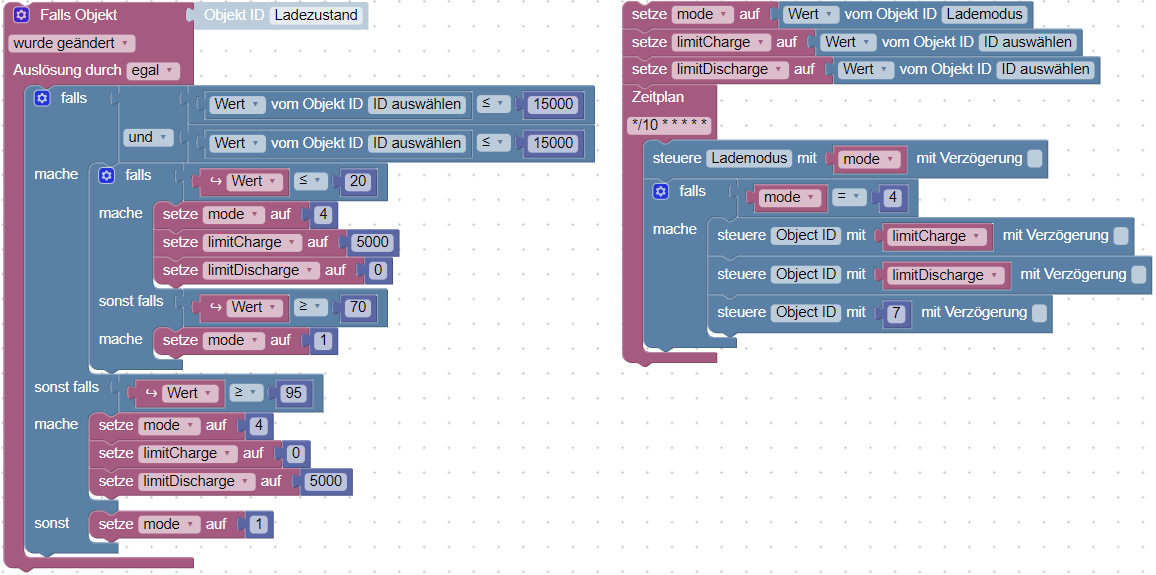
Task: Open the 'egal' trigger source dropdown
Action: (154, 72)
